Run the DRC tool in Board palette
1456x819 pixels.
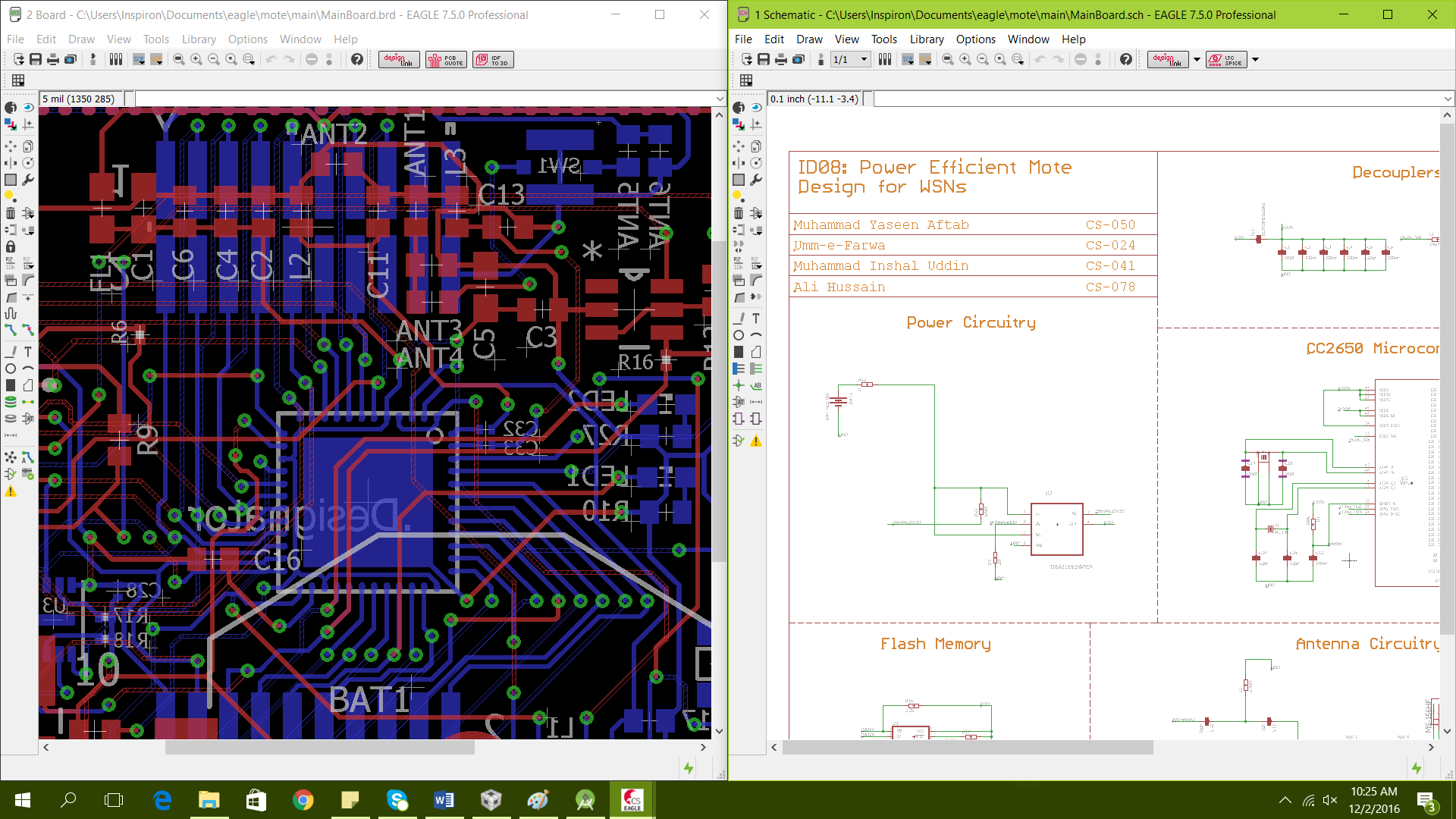pos(28,474)
